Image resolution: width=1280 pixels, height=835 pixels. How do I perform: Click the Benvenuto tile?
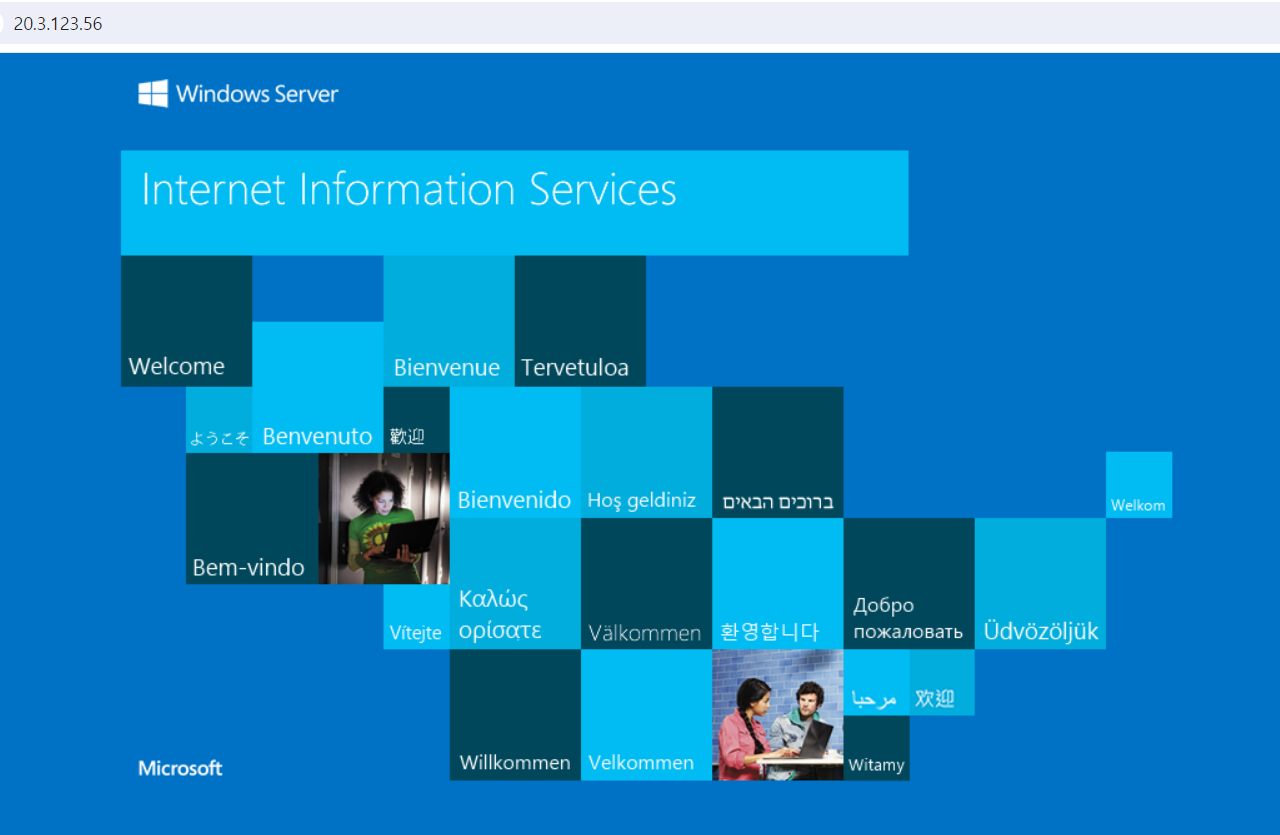click(317, 387)
